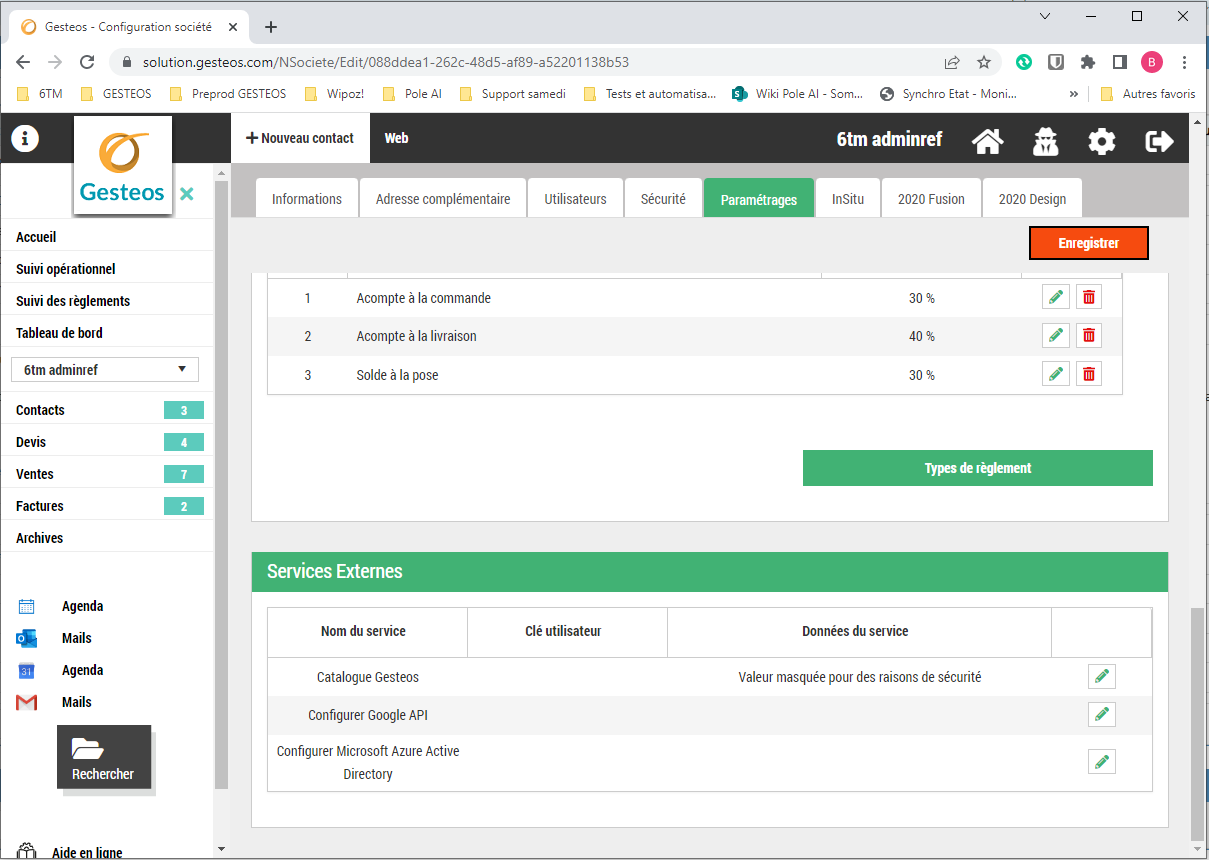Expand the bookmarks overflow chevron
Screen dimensions: 1209x860
(x=1074, y=94)
